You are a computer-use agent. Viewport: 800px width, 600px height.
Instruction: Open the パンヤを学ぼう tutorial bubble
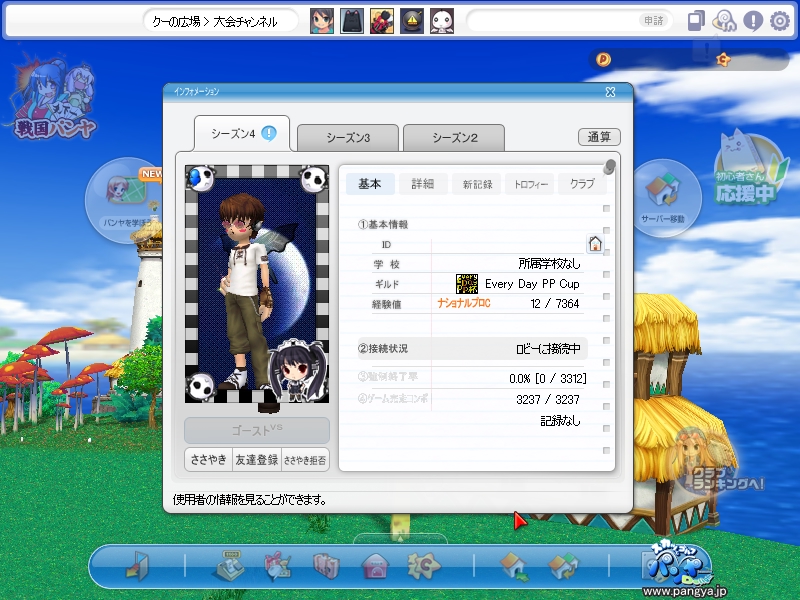click(125, 200)
